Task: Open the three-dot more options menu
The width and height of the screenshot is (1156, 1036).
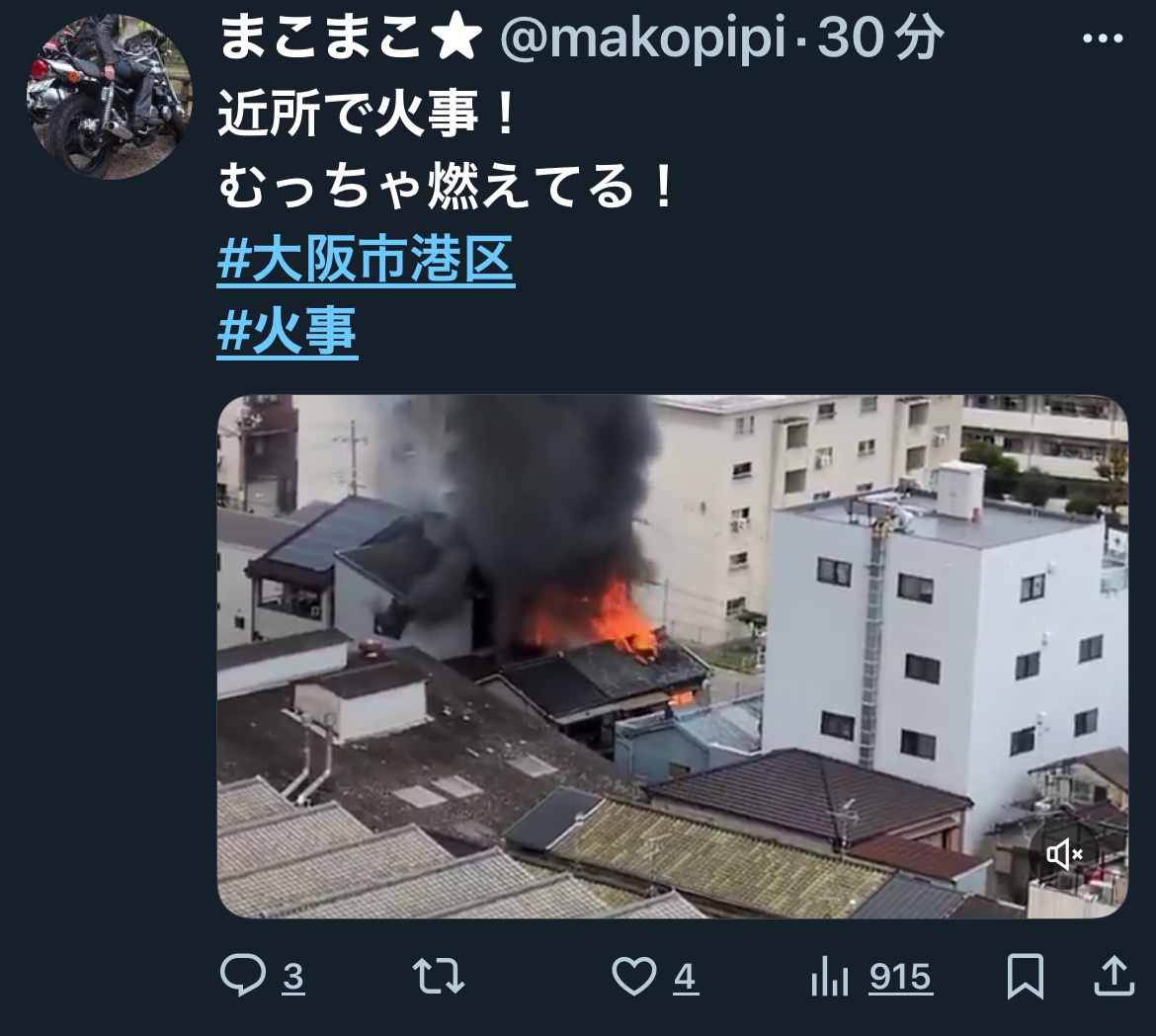Action: (1103, 39)
